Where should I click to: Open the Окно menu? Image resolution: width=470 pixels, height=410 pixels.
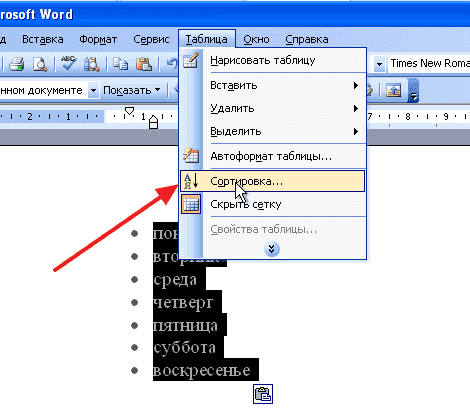pos(256,39)
